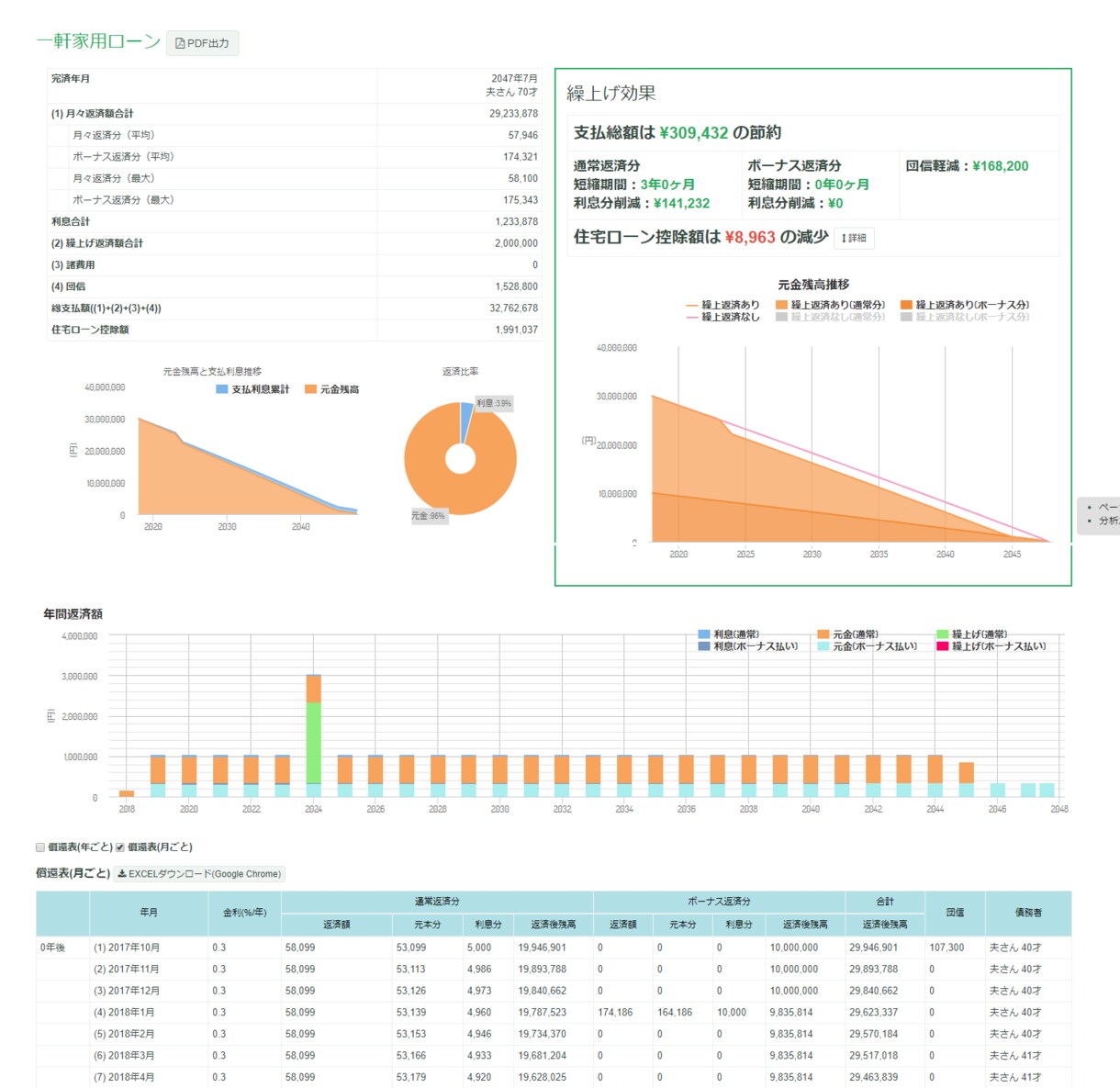
Task: Select the tall 2024 bar in 年間返済額 chart
Action: [x=313, y=736]
